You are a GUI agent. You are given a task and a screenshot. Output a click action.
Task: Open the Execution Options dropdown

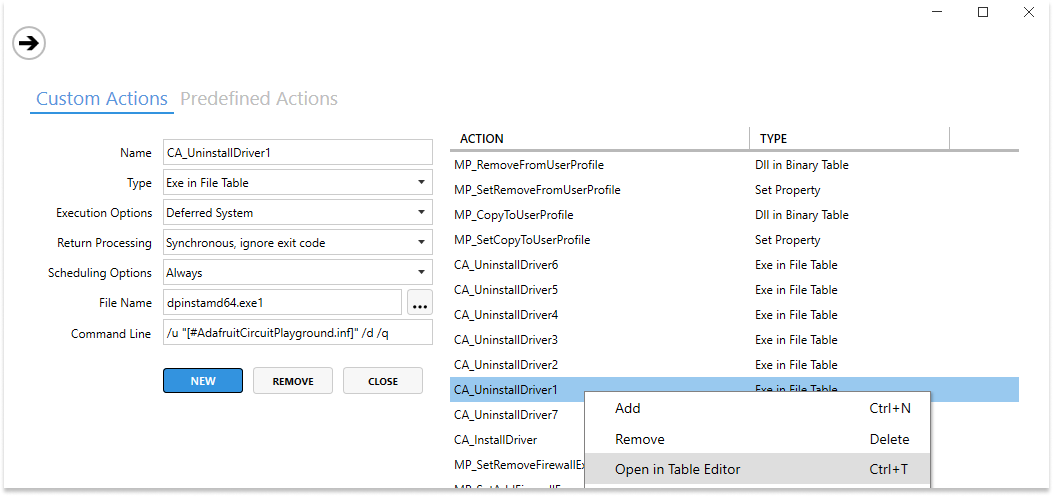297,213
